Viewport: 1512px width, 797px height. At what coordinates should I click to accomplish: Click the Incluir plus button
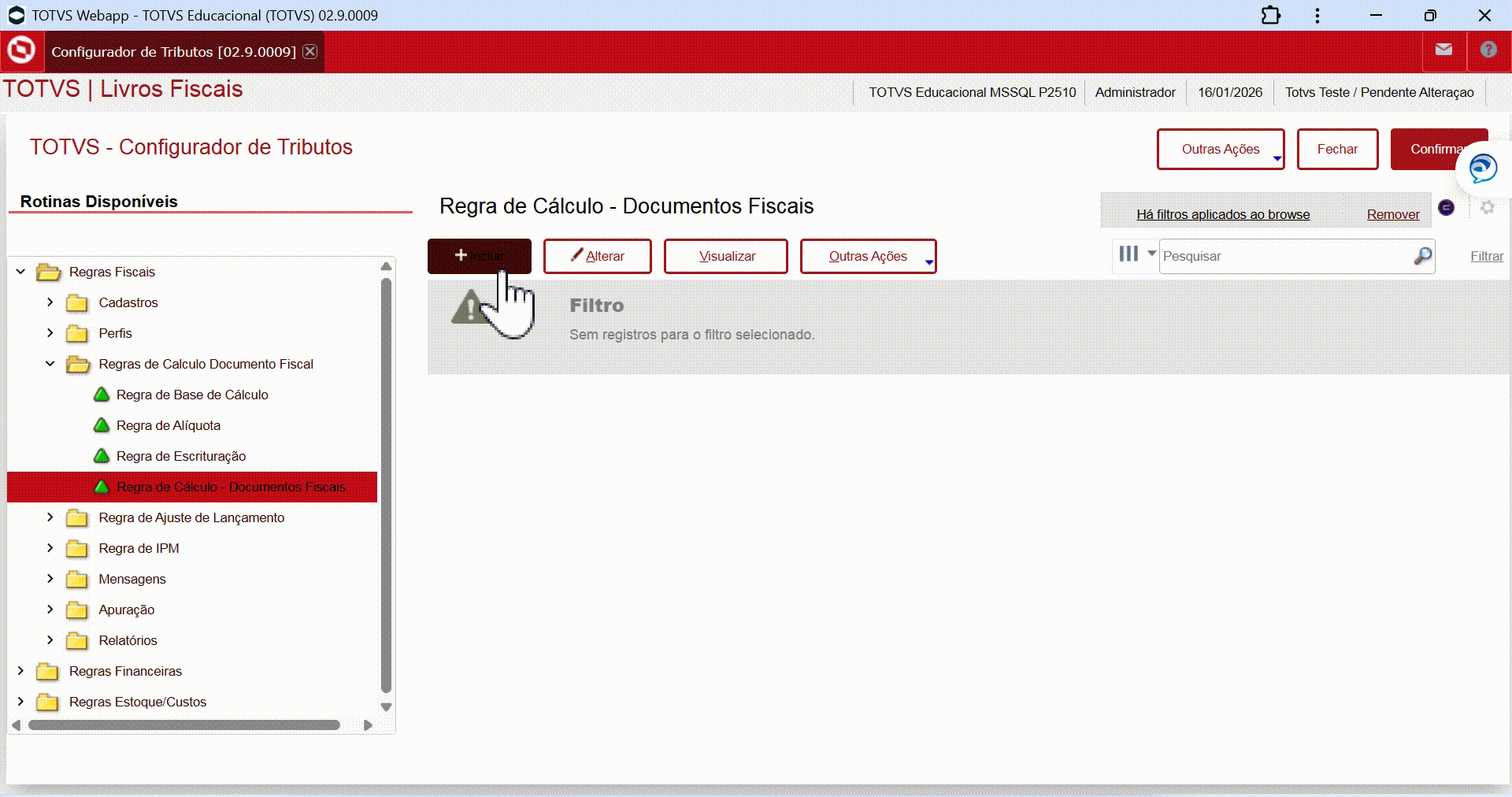point(479,256)
